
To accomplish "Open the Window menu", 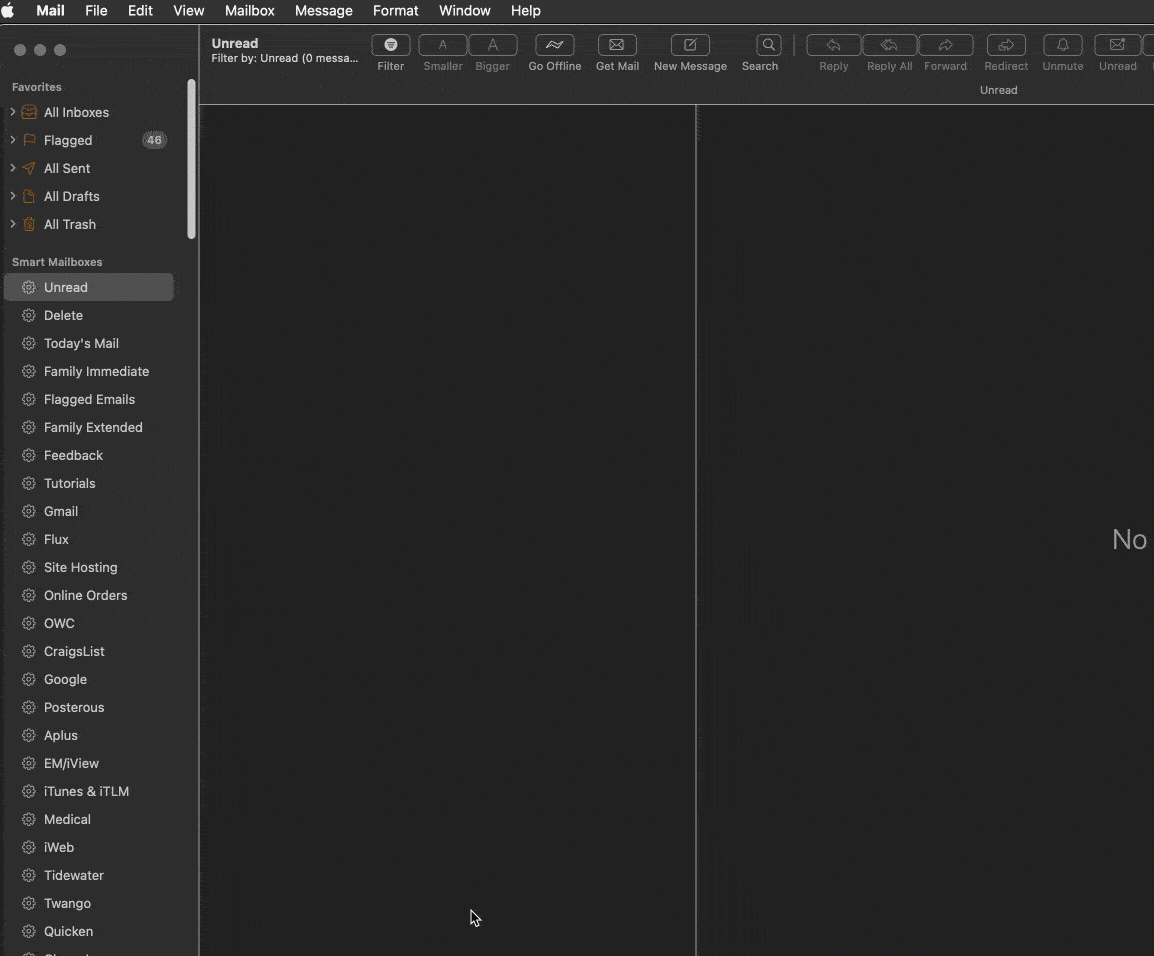I will tap(464, 11).
